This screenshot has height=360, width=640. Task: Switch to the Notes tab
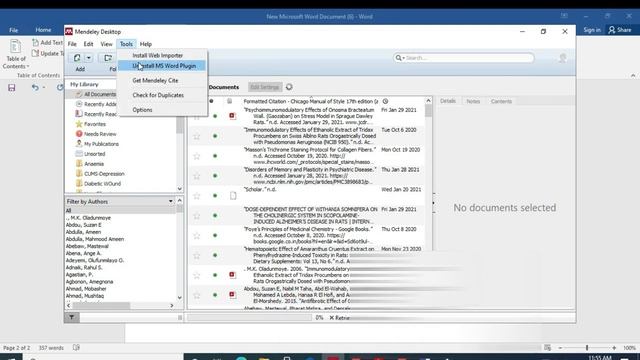click(x=473, y=101)
